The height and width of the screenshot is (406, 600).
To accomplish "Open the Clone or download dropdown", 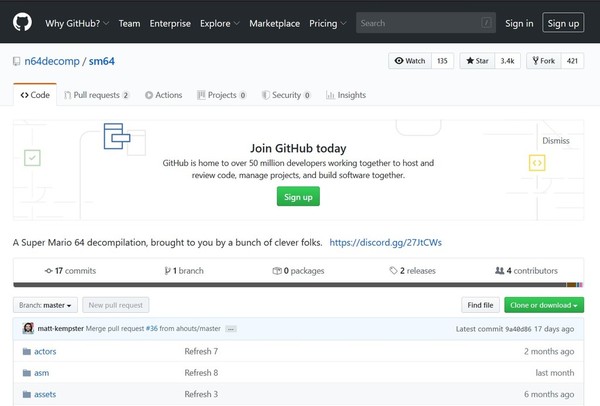I will [545, 305].
